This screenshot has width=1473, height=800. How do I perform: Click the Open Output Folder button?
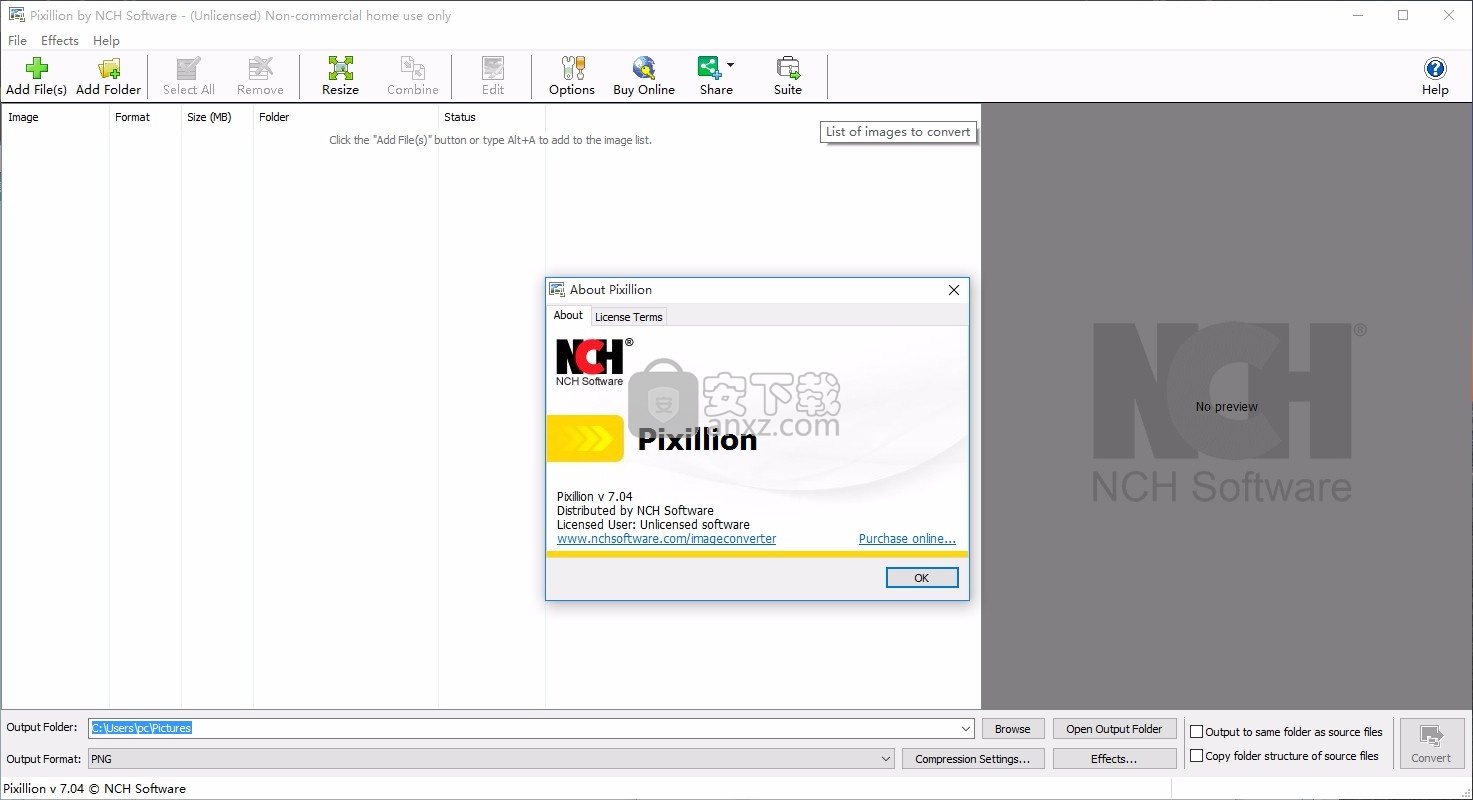(x=1114, y=729)
